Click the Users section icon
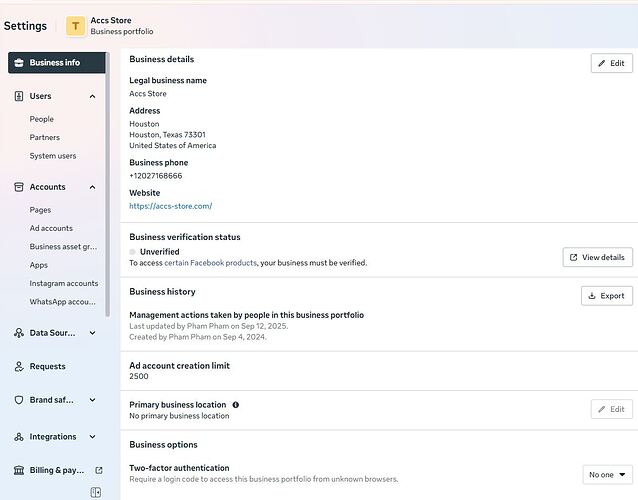 point(19,96)
